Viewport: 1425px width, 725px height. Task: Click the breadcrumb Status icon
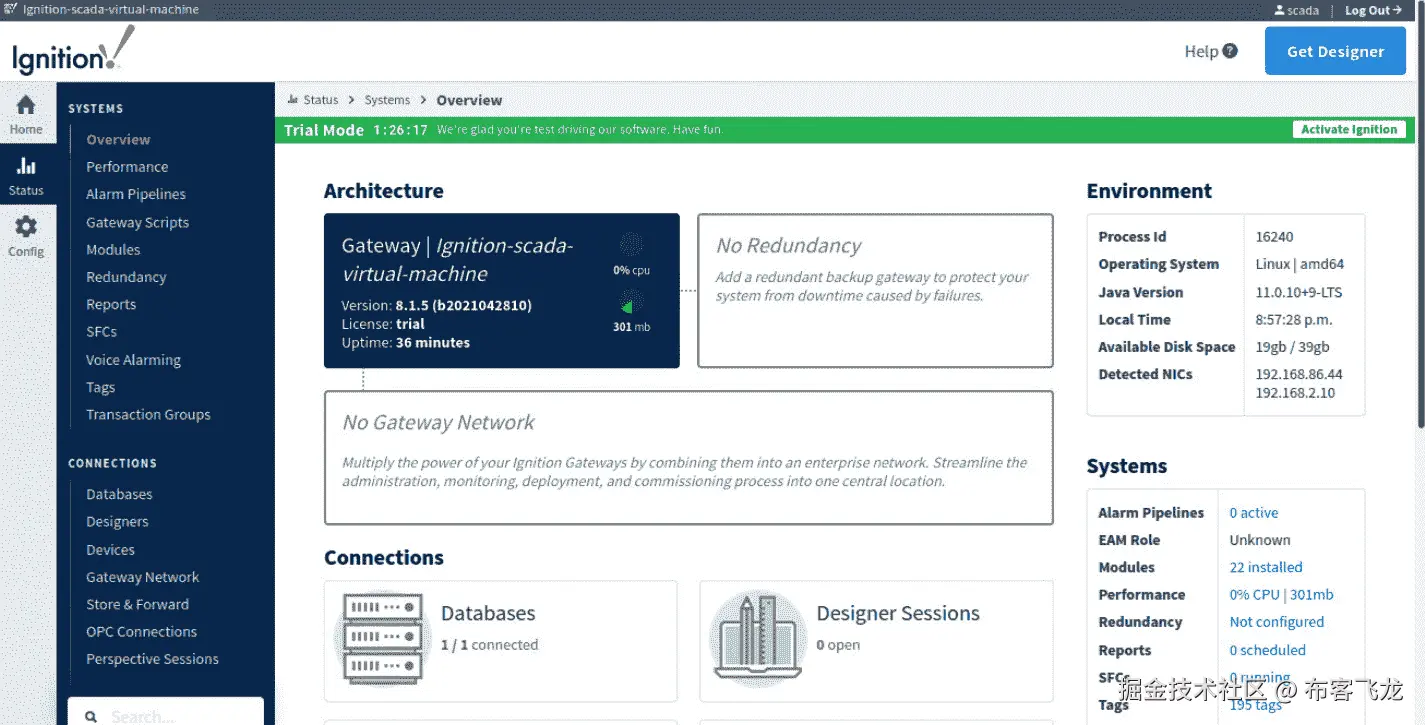coord(293,99)
